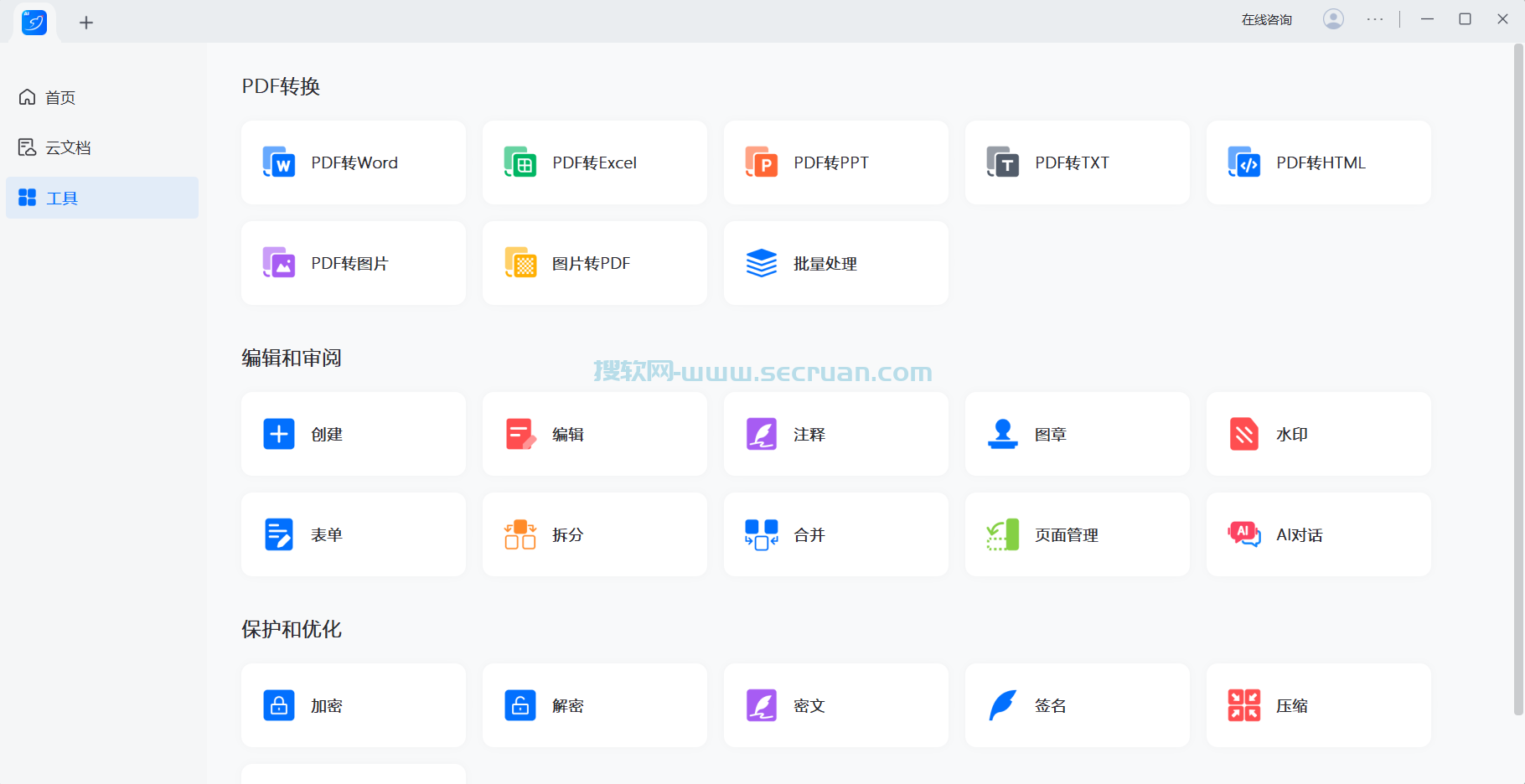This screenshot has height=784, width=1525.
Task: Click the 压缩 label
Action: (1292, 705)
